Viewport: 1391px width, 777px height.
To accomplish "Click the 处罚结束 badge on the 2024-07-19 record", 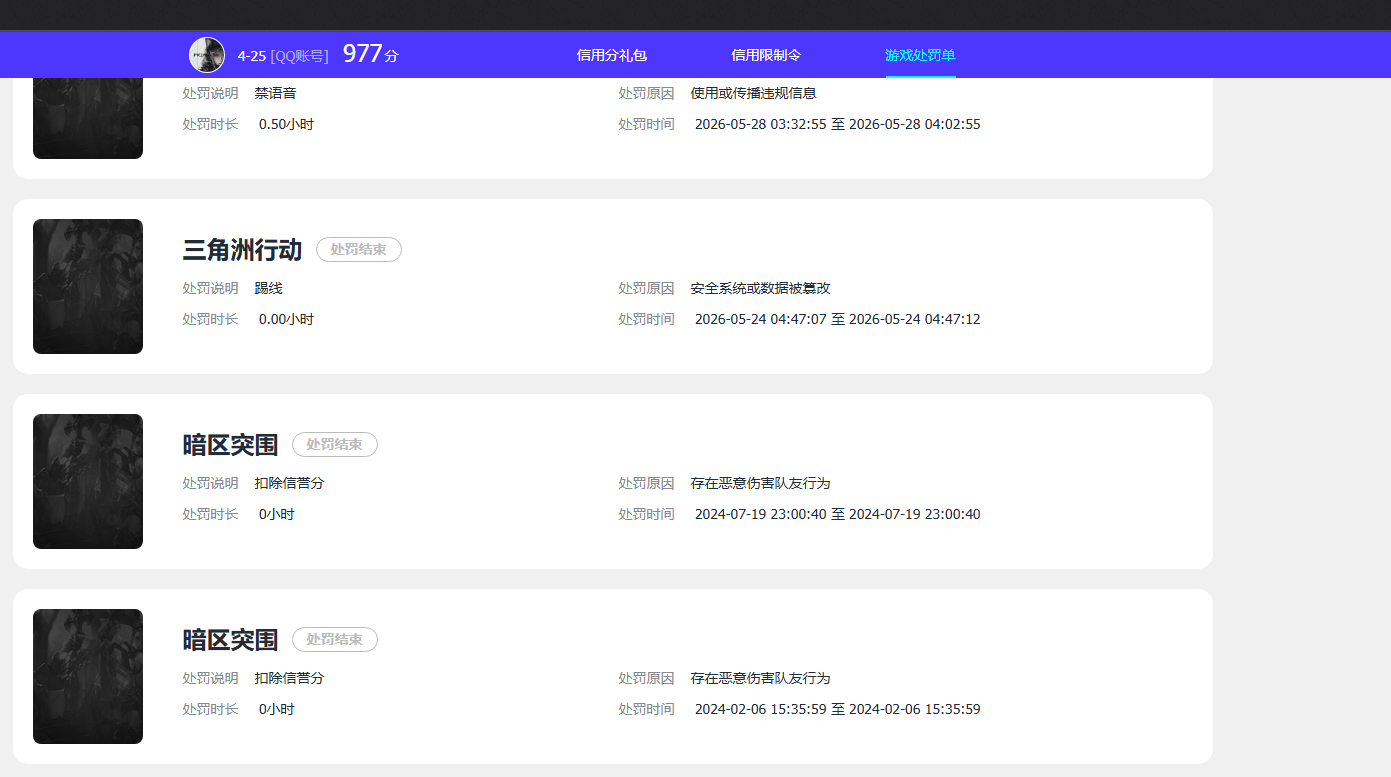I will coord(335,444).
